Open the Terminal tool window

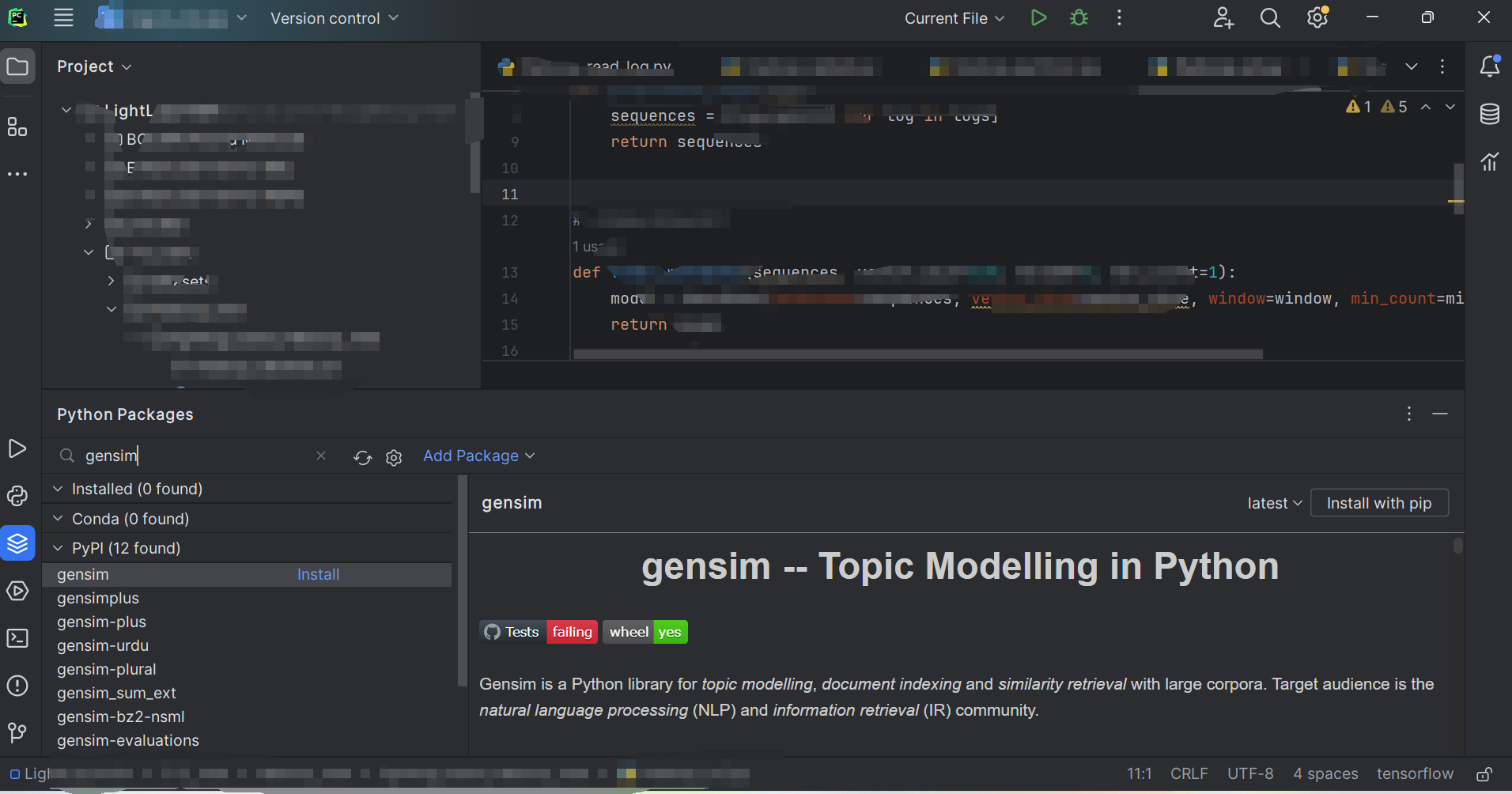tap(17, 638)
